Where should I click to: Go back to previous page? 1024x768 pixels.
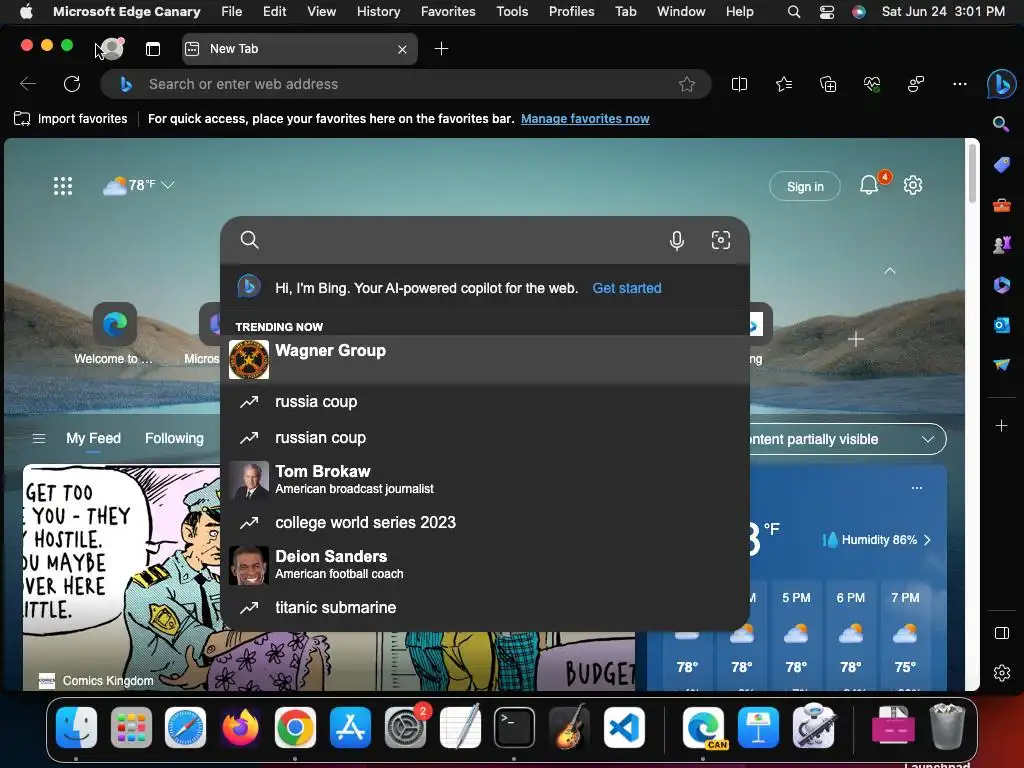tap(28, 84)
